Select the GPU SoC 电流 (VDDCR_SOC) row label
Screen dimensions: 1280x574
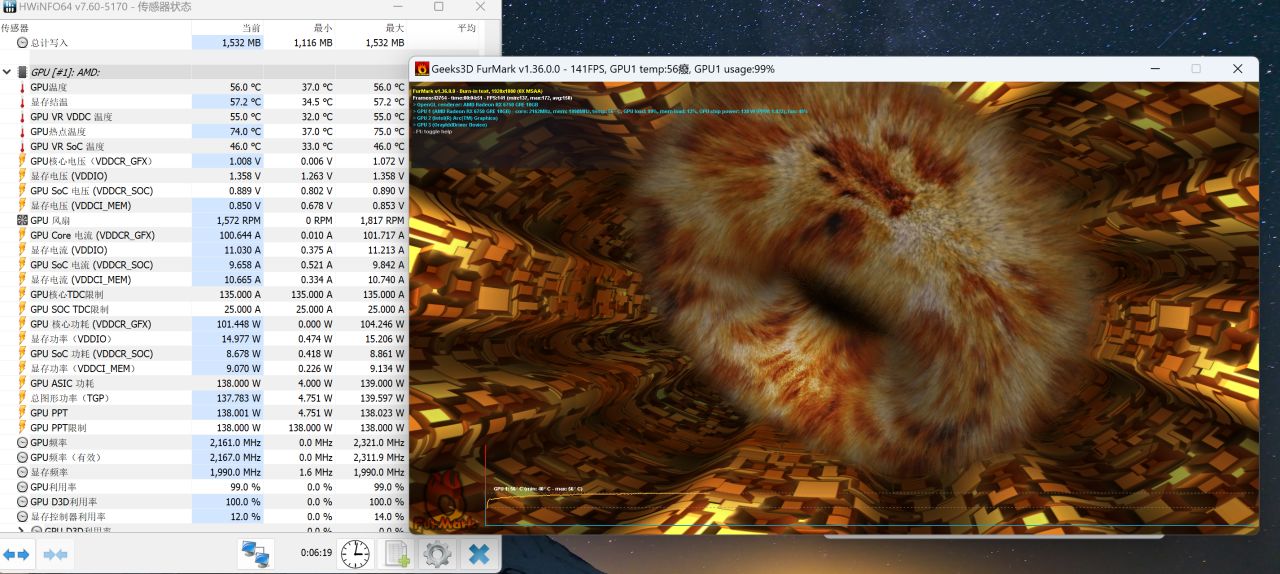91,265
